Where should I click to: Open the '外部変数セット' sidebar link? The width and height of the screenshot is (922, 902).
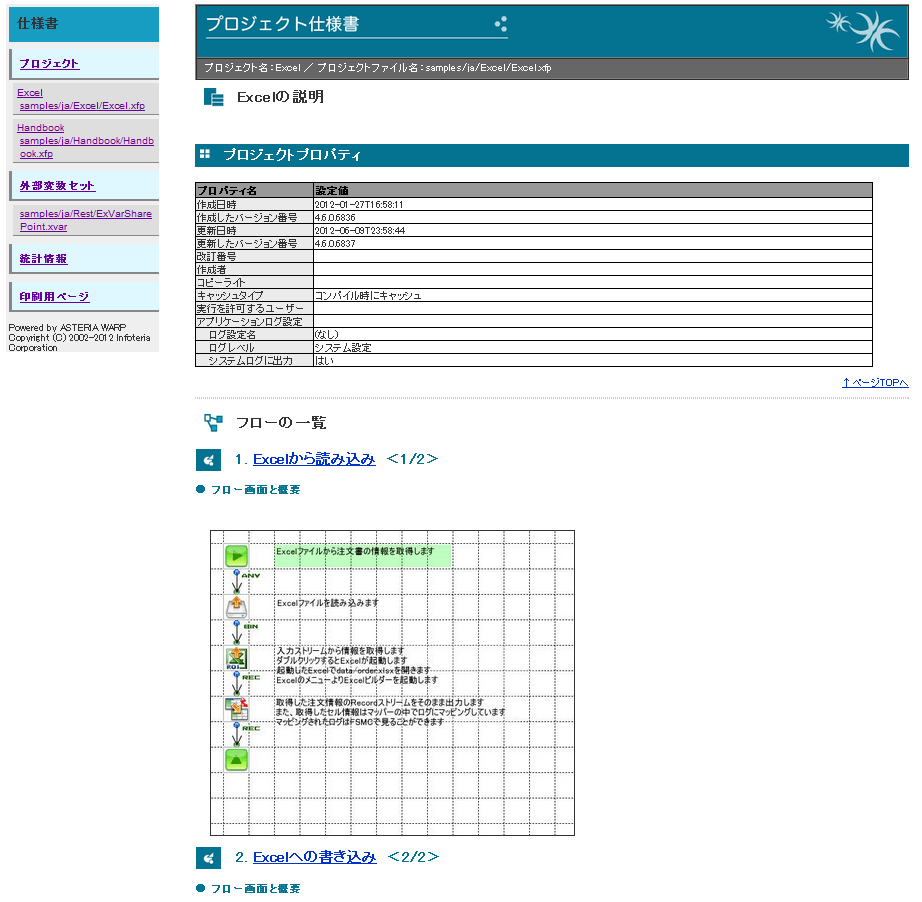click(57, 186)
